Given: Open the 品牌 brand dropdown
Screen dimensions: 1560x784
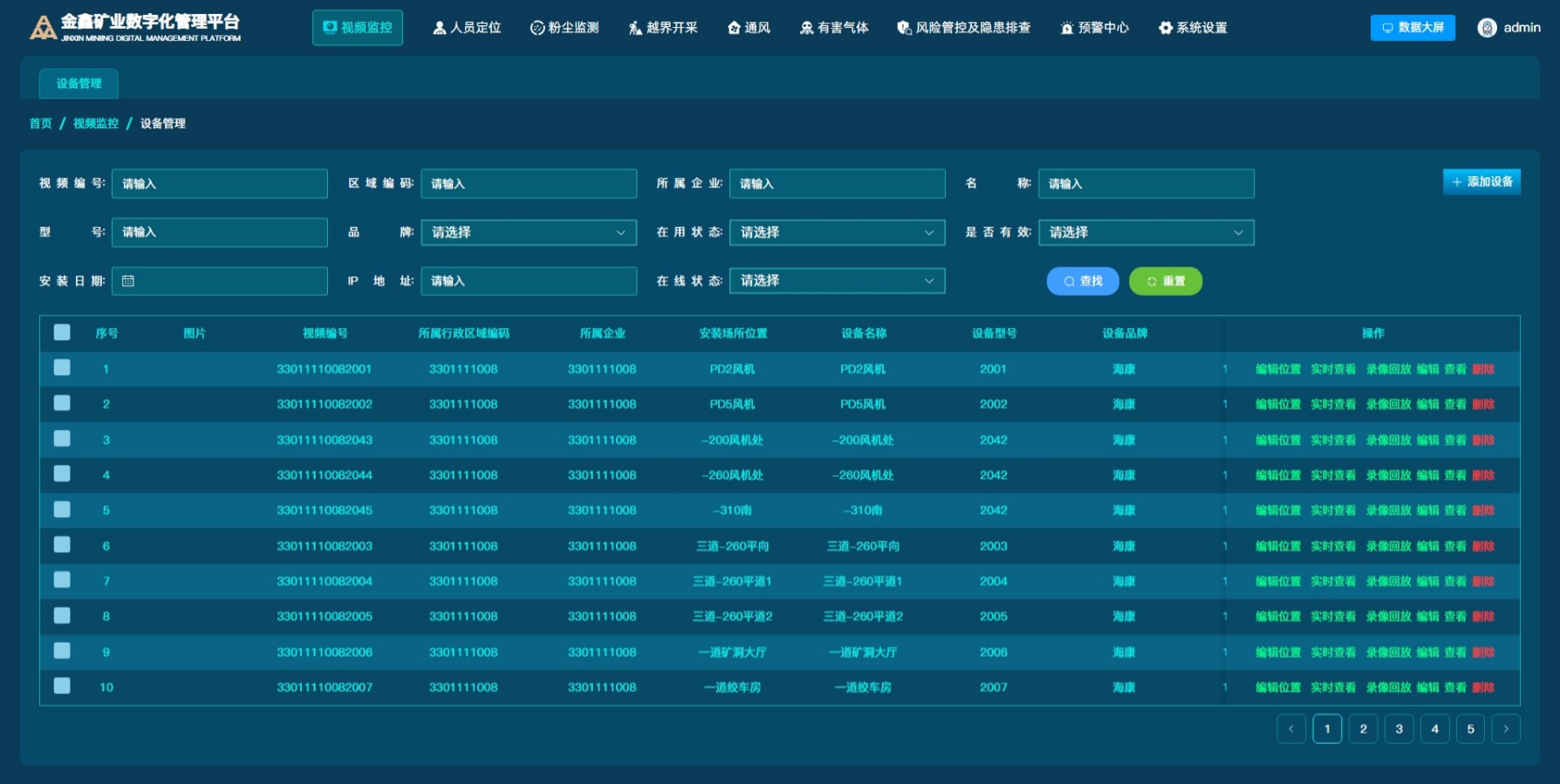Looking at the screenshot, I should click(528, 232).
